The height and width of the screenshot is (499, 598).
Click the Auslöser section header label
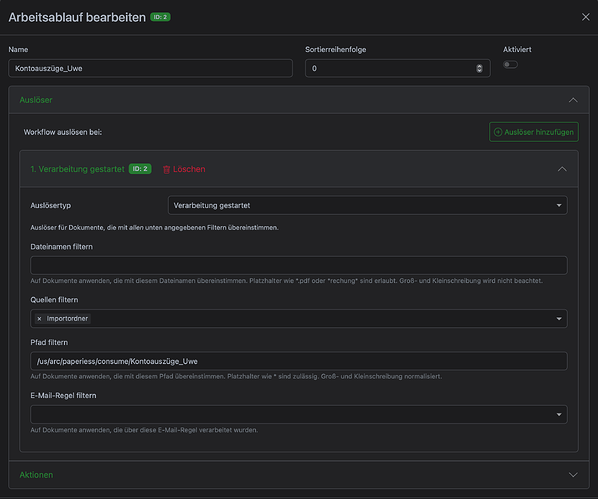[36, 100]
